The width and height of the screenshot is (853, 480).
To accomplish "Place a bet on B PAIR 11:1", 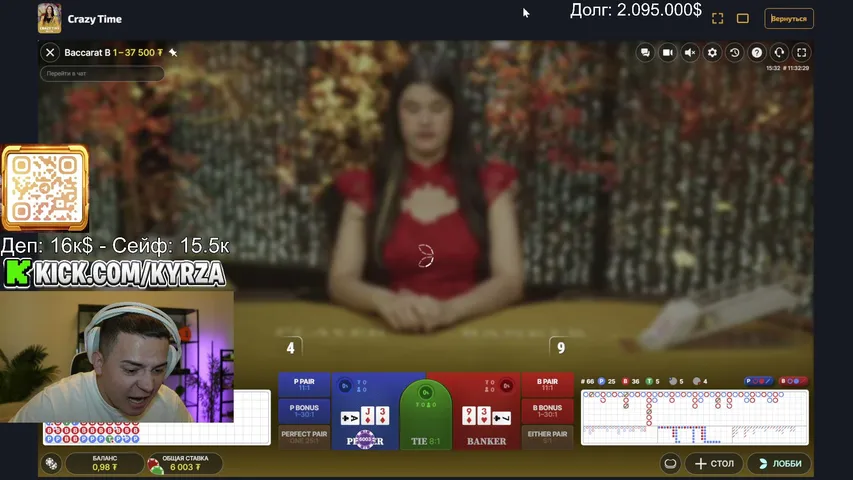I will coord(547,385).
